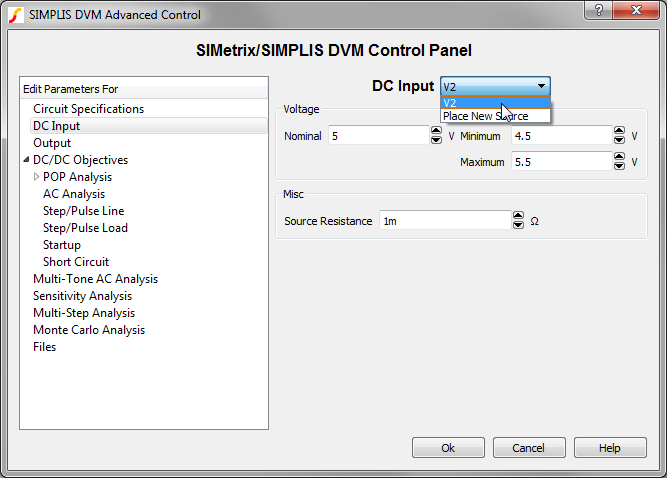Click the title bar help question mark
Image resolution: width=667 pixels, height=478 pixels.
click(598, 11)
